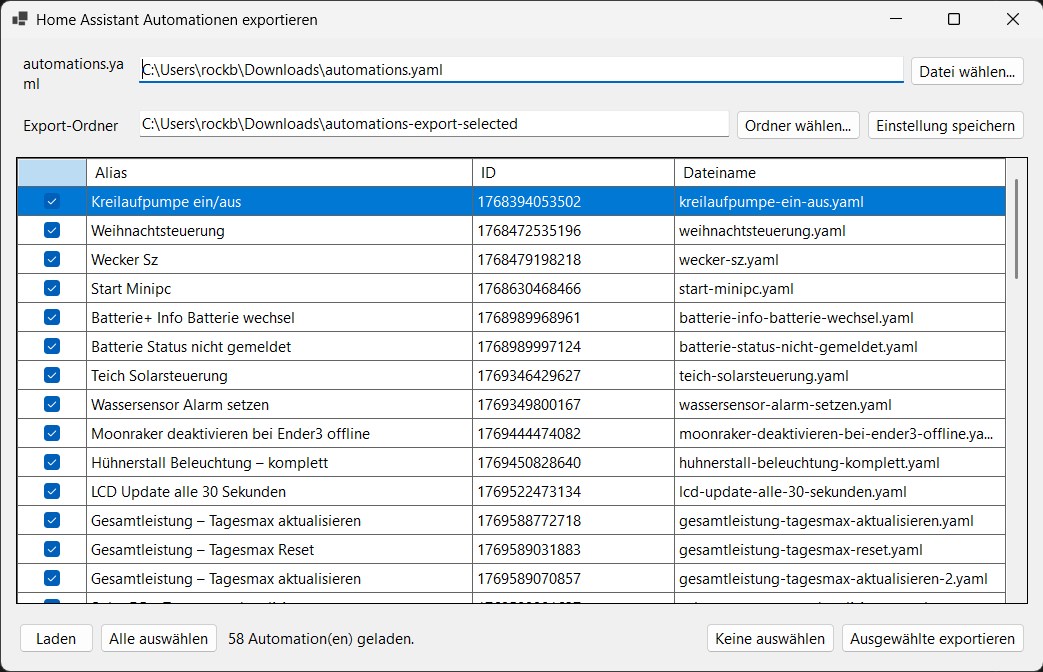
Task: Select ID cell 1769589070857
Action: pos(573,578)
